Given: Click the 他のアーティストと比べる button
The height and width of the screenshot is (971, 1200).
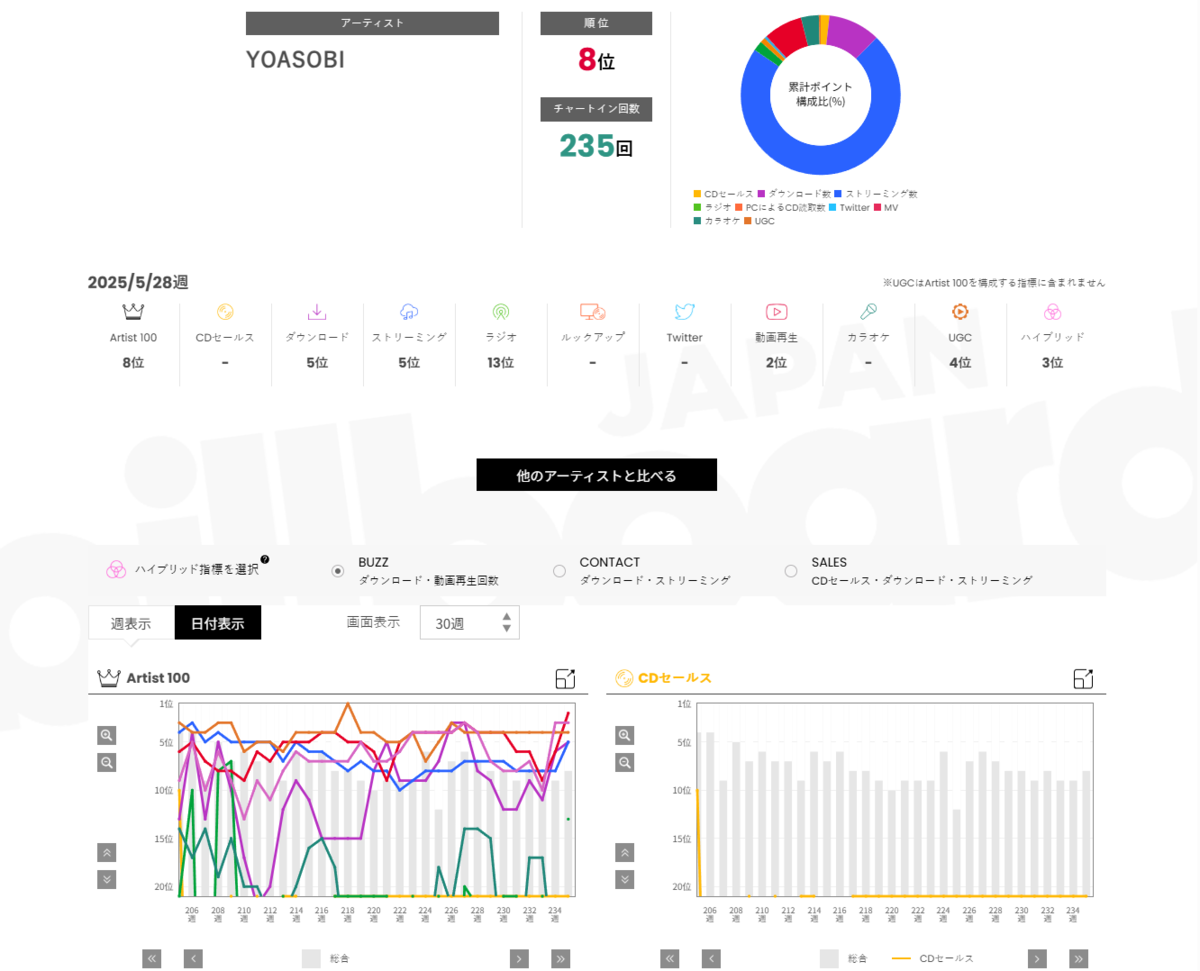Looking at the screenshot, I should (597, 476).
